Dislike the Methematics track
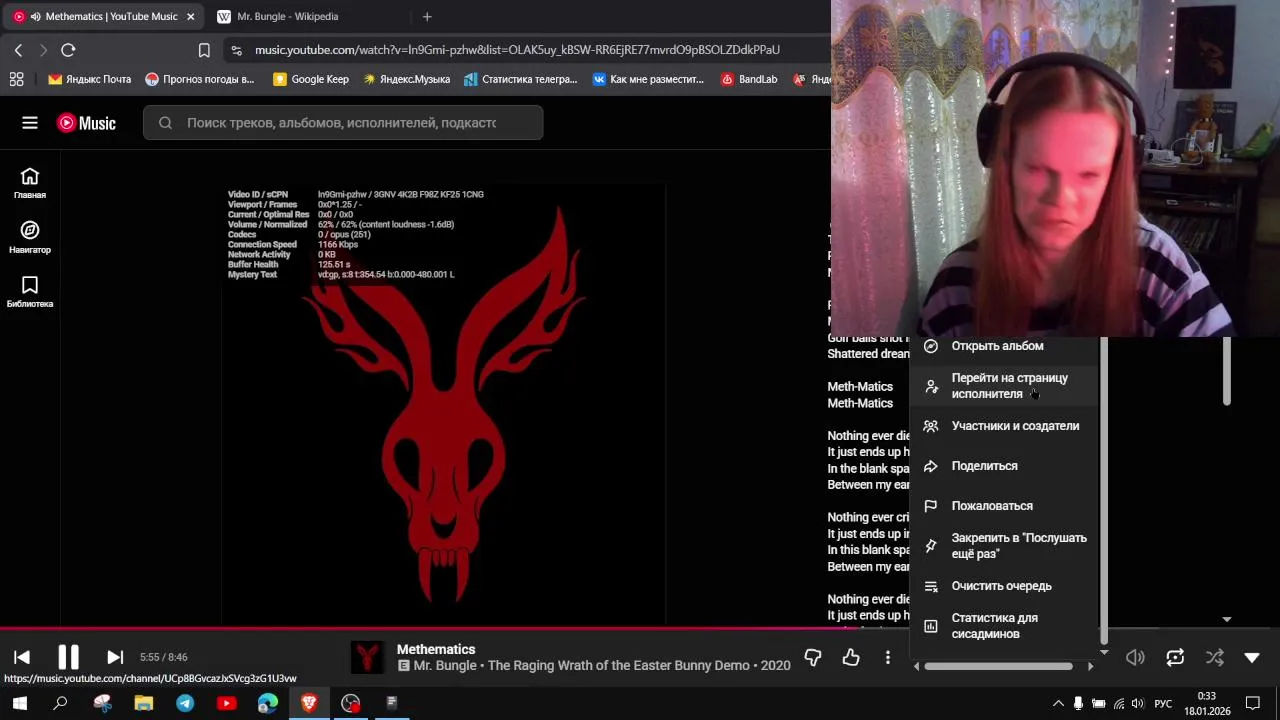1280x720 pixels. [x=813, y=657]
